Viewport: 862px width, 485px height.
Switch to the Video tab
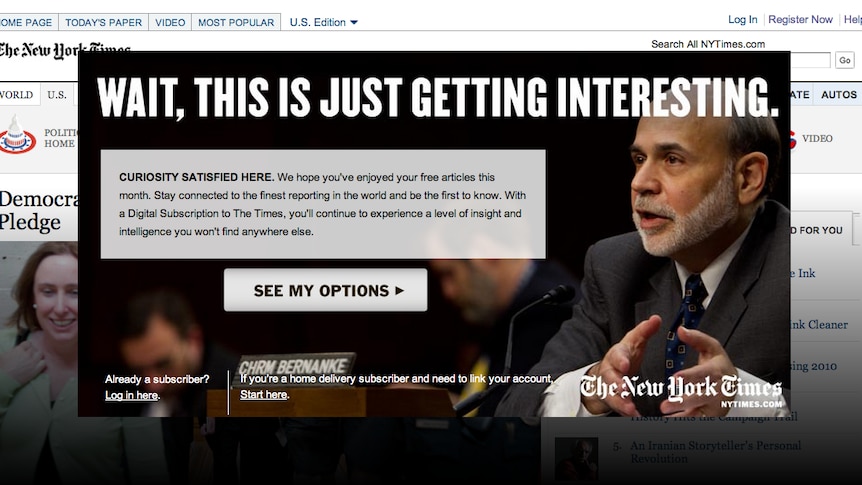[170, 23]
